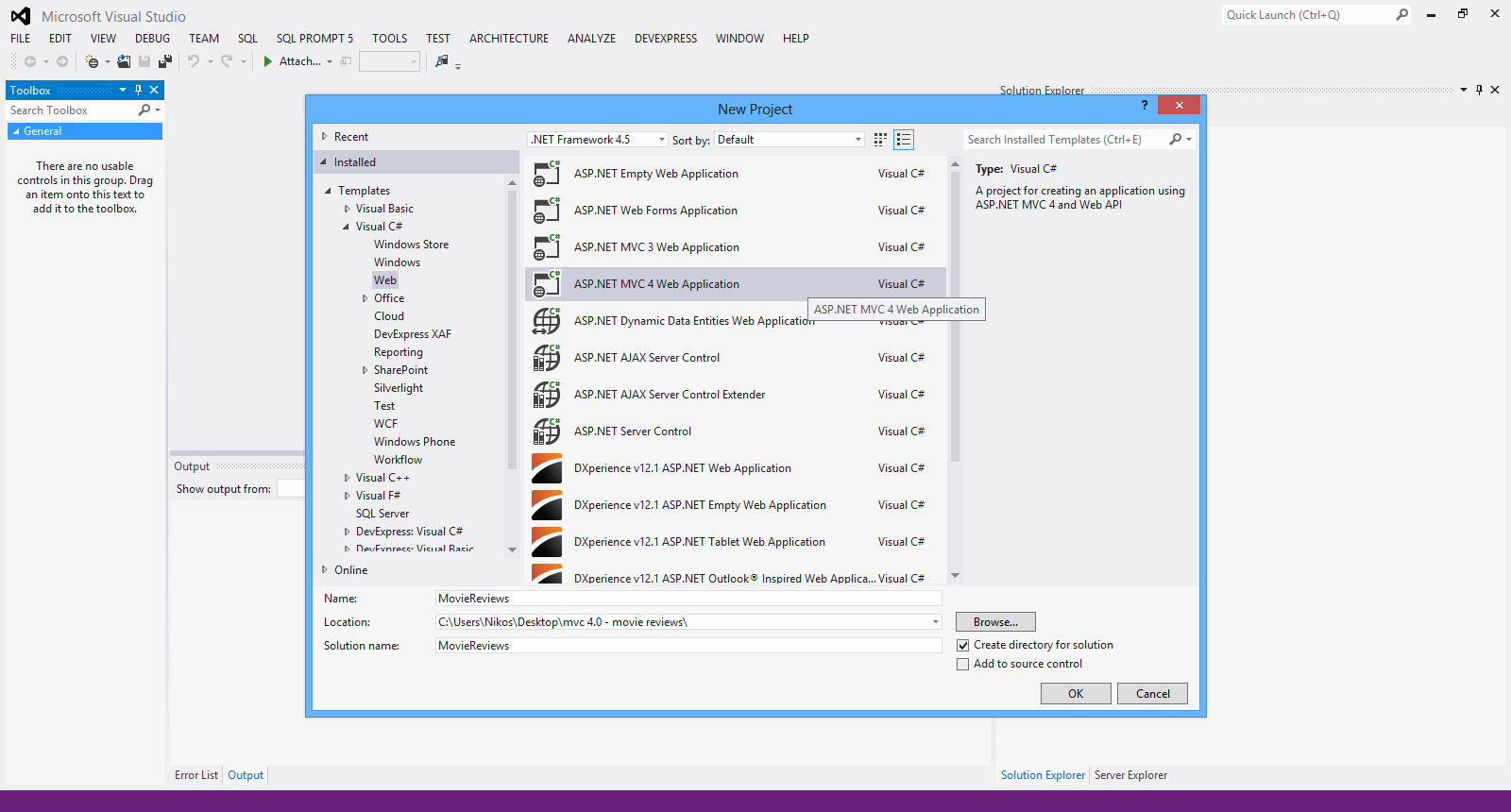This screenshot has width=1511, height=812.
Task: Click the ASP.NET Server Control icon
Action: point(547,431)
